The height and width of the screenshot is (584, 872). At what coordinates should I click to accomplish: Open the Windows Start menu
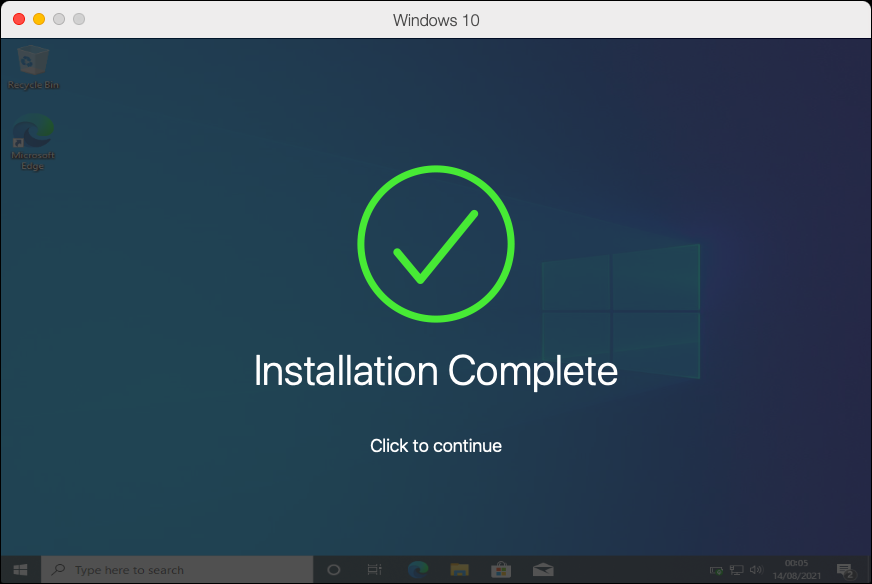[x=21, y=569]
